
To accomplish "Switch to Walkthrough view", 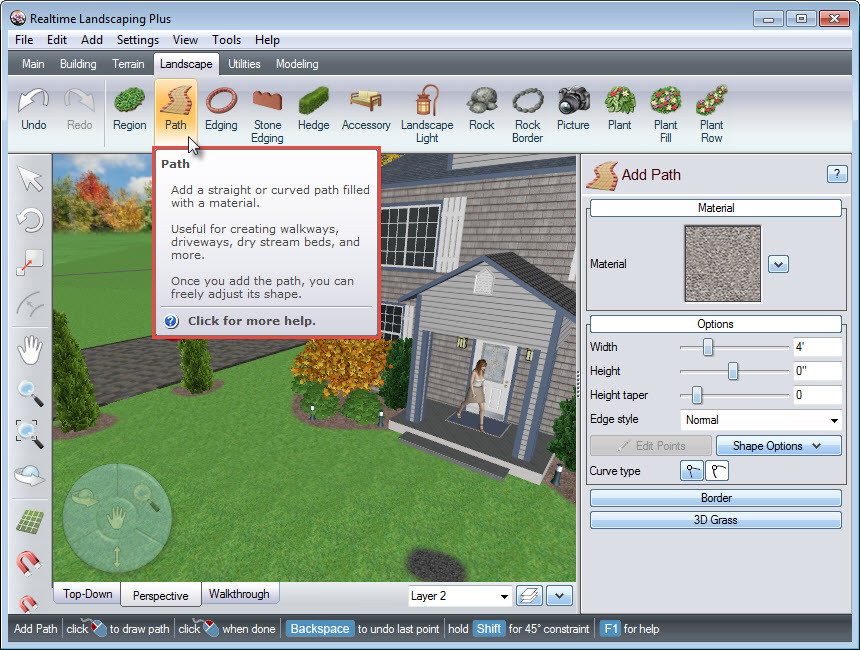I will tap(239, 594).
